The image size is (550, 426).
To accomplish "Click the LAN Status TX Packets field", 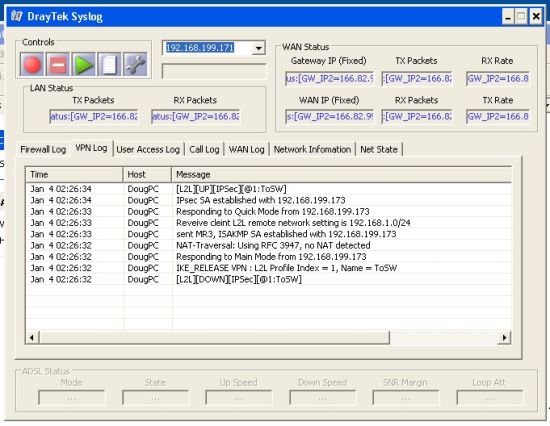I will coord(94,117).
